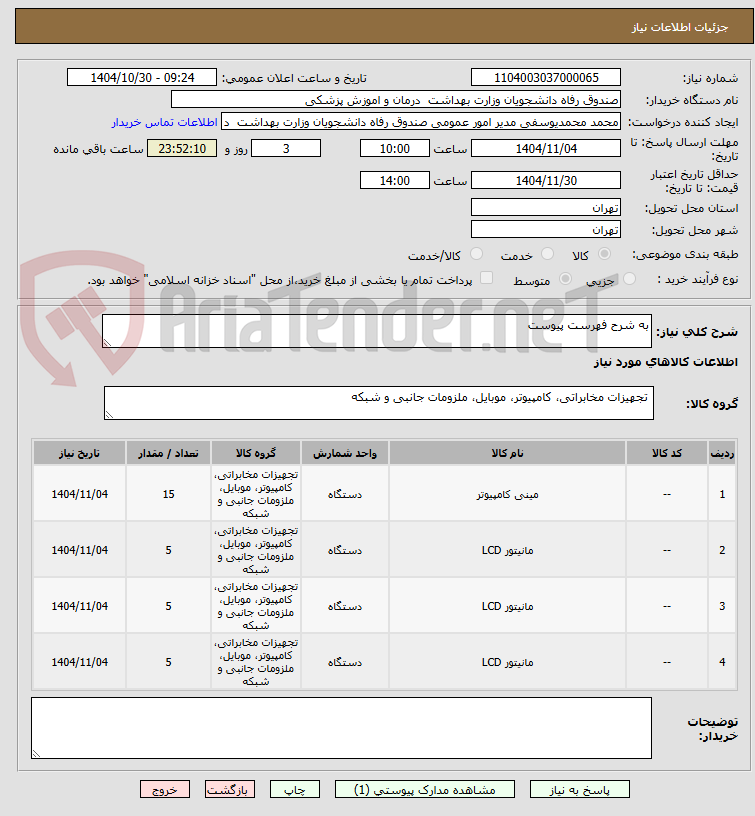Viewport: 755px width, 816px height.
Task: Click quantity 5 in row 2
Action: [x=168, y=550]
